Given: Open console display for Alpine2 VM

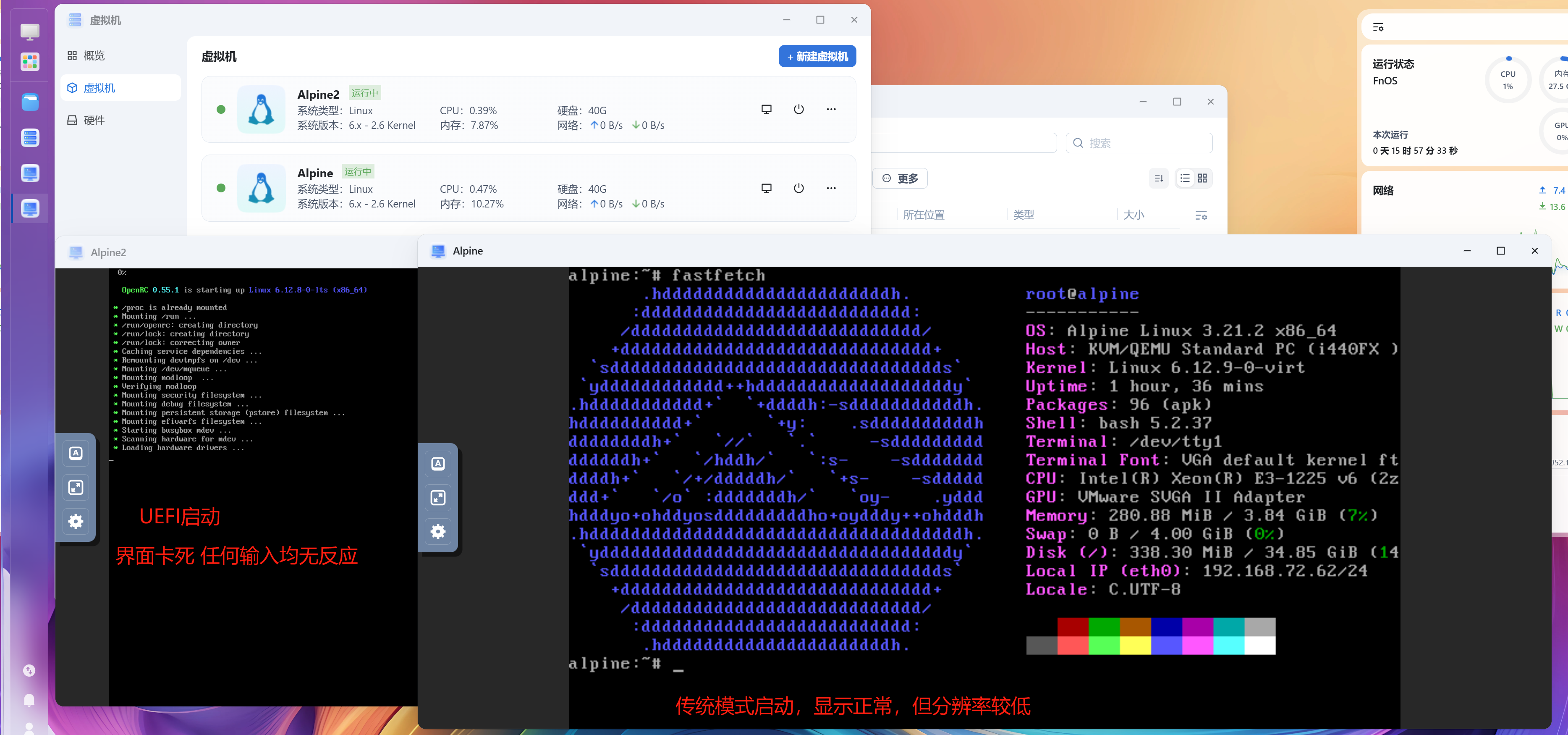Looking at the screenshot, I should point(766,109).
